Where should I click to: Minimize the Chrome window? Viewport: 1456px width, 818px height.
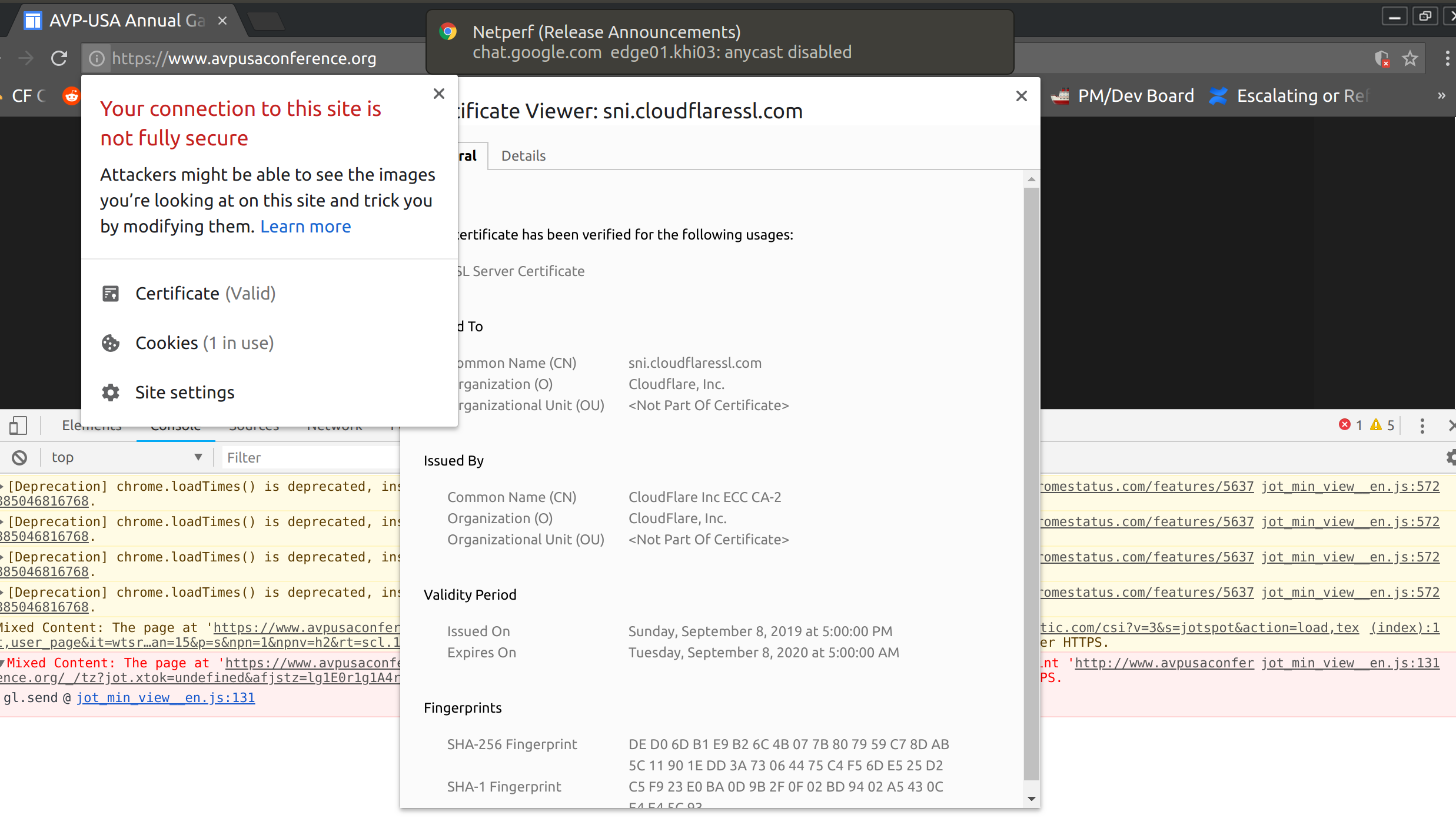tap(1395, 16)
